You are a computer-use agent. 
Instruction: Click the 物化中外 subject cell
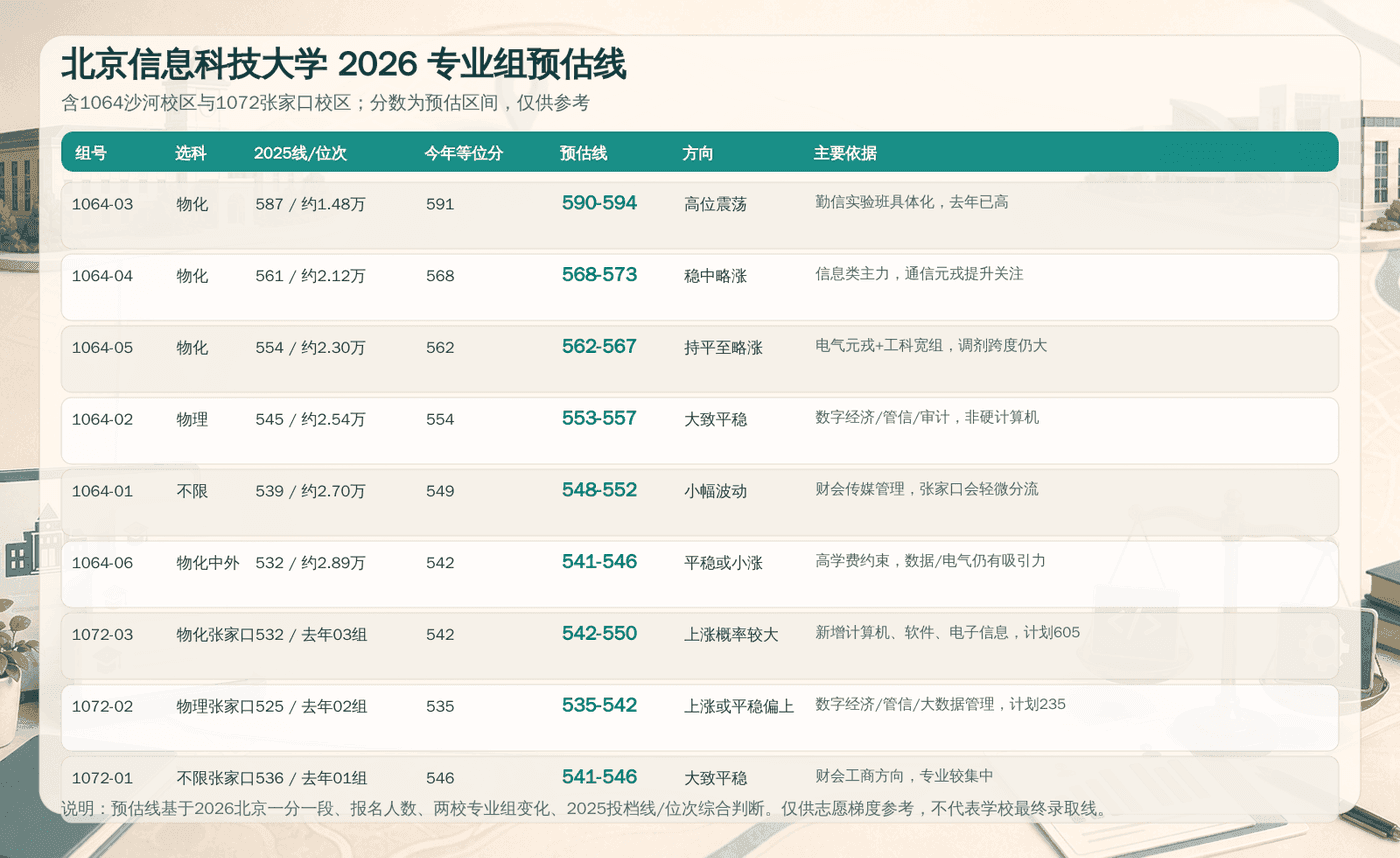click(x=208, y=563)
